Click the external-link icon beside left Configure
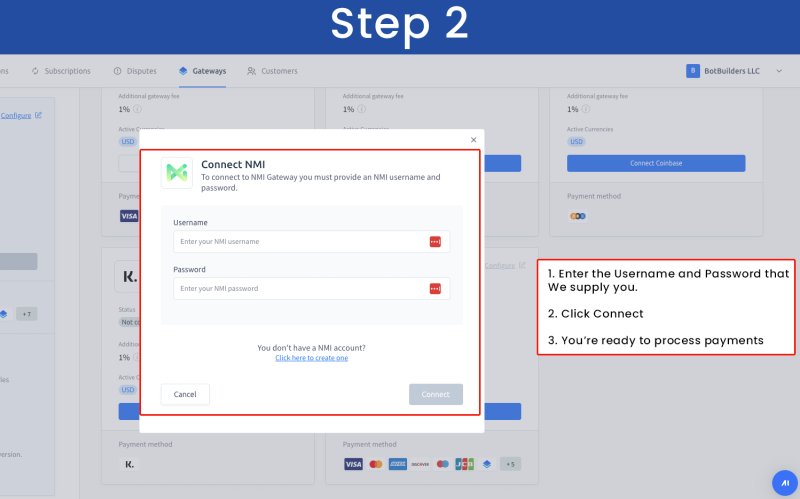Viewport: 800px width, 499px height. click(x=38, y=115)
